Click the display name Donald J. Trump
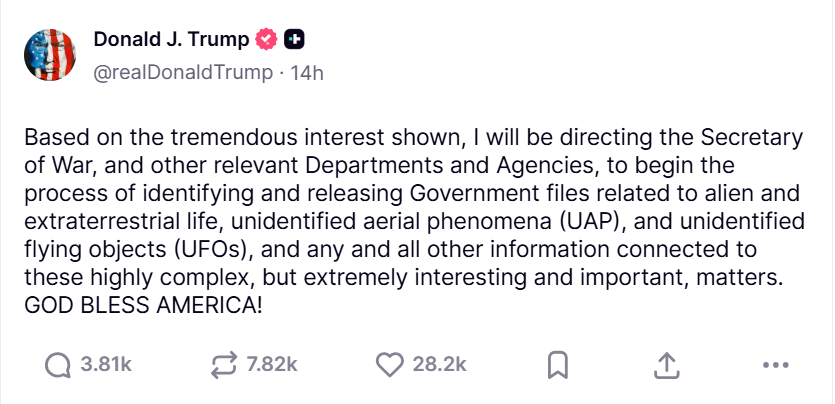Screen dimensions: 835x404 coord(171,40)
